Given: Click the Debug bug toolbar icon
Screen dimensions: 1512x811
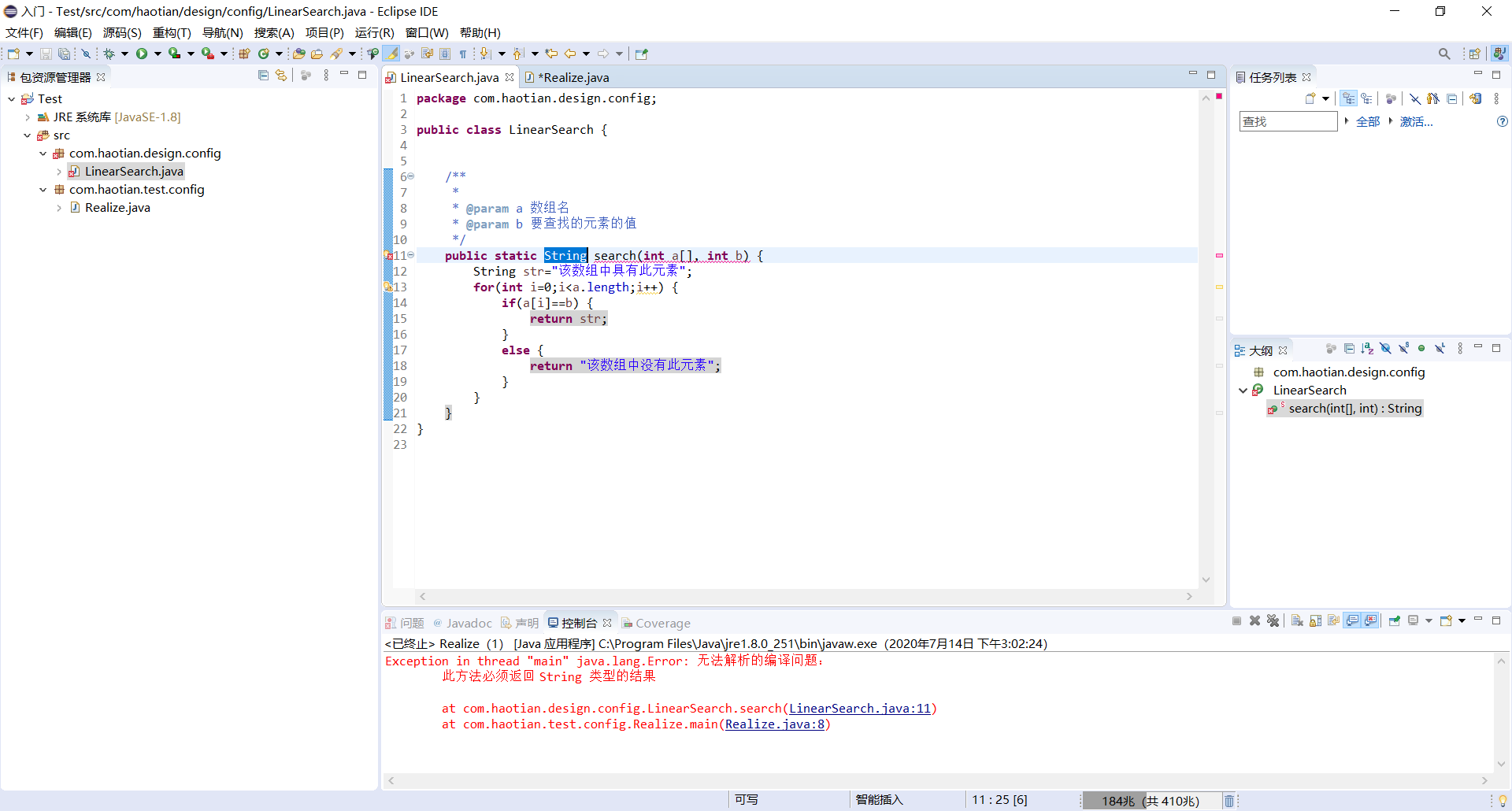Looking at the screenshot, I should point(109,54).
